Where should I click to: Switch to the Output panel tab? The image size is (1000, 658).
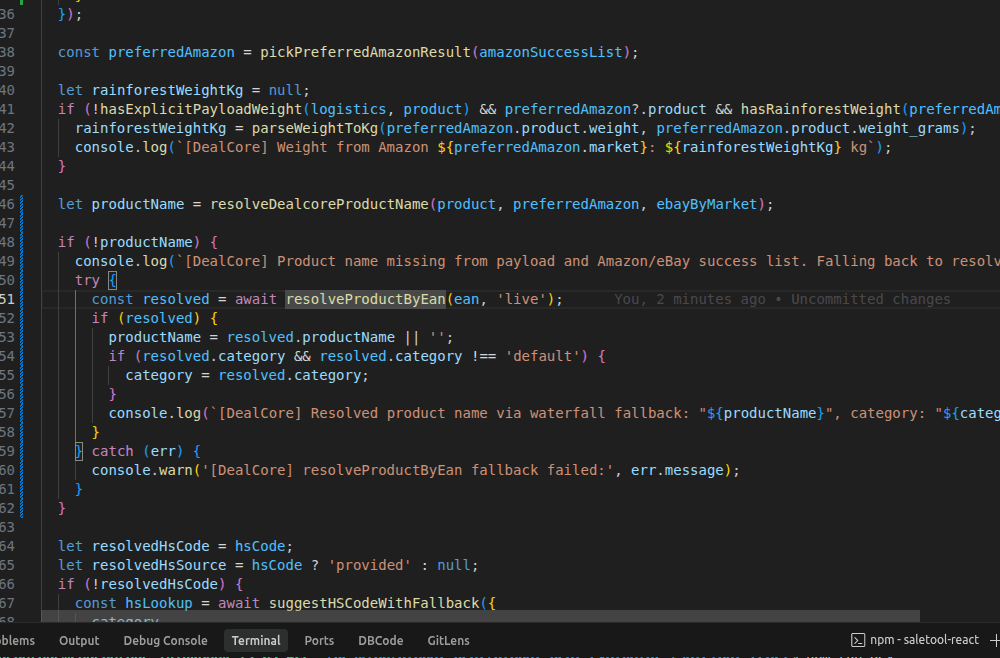coord(79,640)
